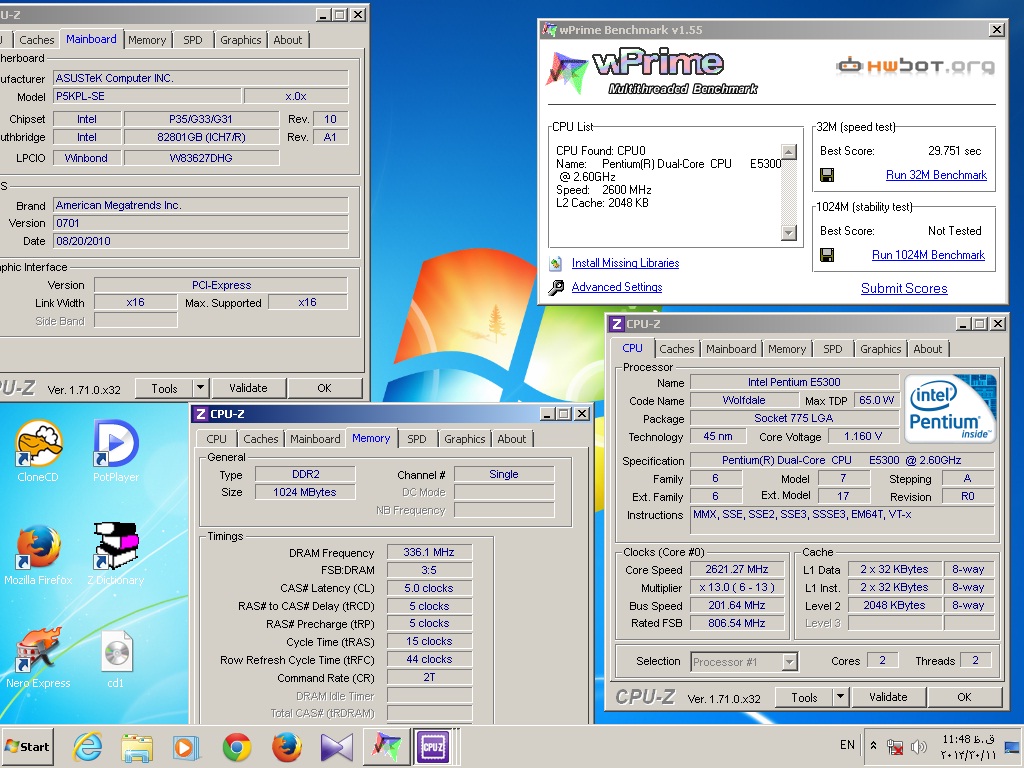Open Z Dictionary desktop shortcut
Viewport: 1024px width, 768px height.
coord(116,554)
